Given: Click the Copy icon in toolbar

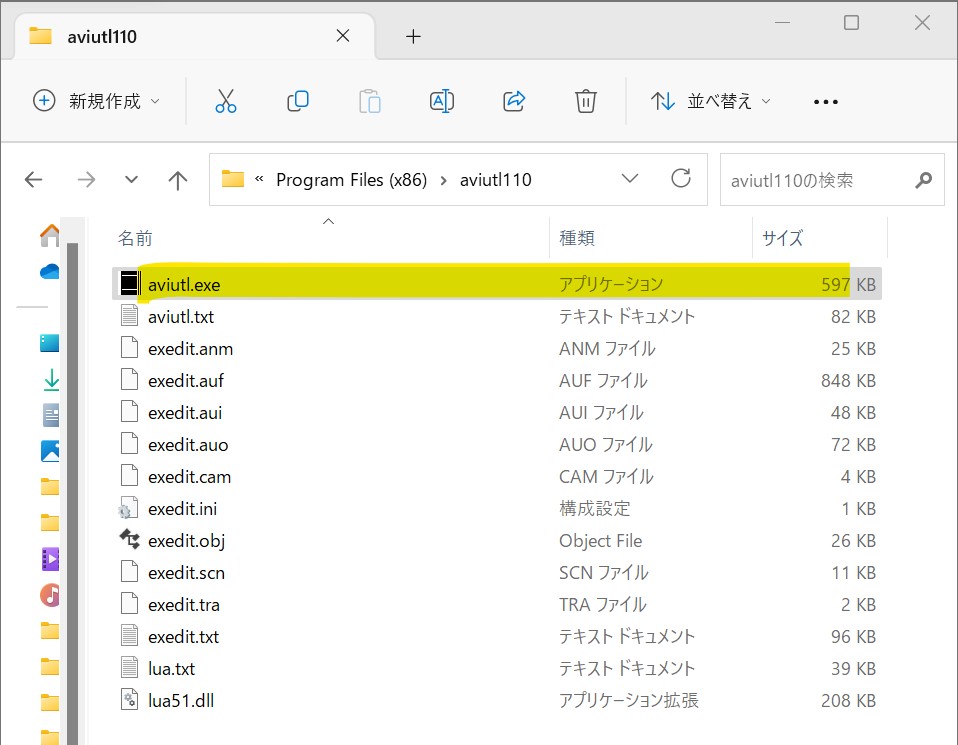Looking at the screenshot, I should point(298,101).
